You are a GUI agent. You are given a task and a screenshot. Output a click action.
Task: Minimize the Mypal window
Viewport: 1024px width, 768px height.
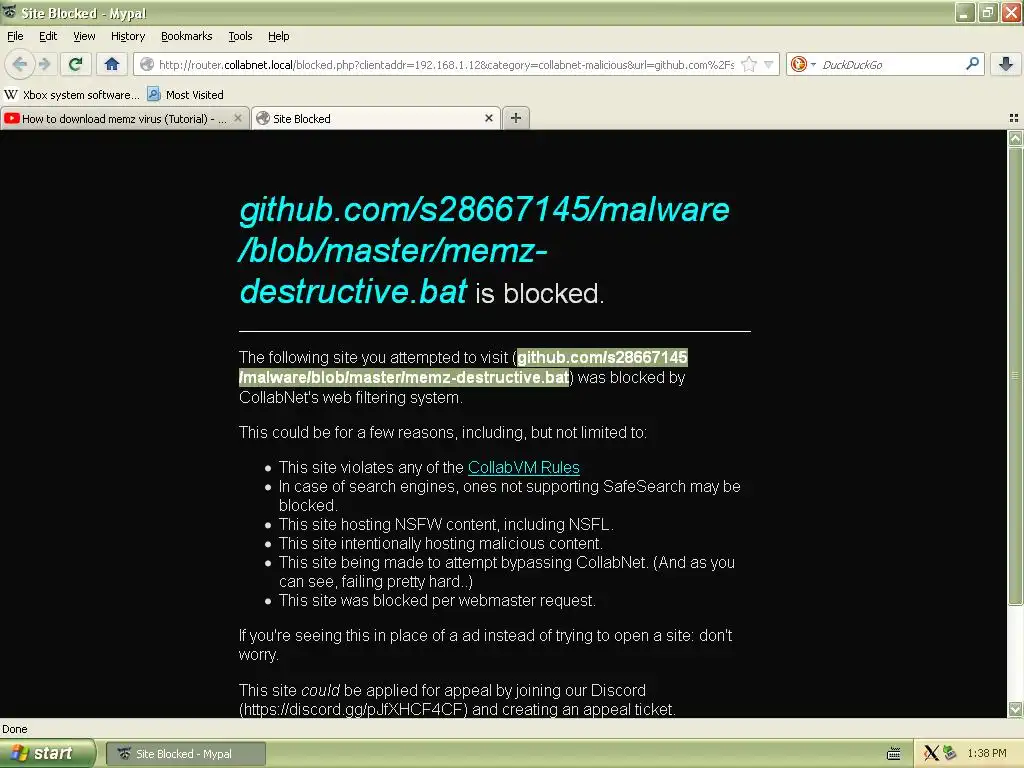965,12
